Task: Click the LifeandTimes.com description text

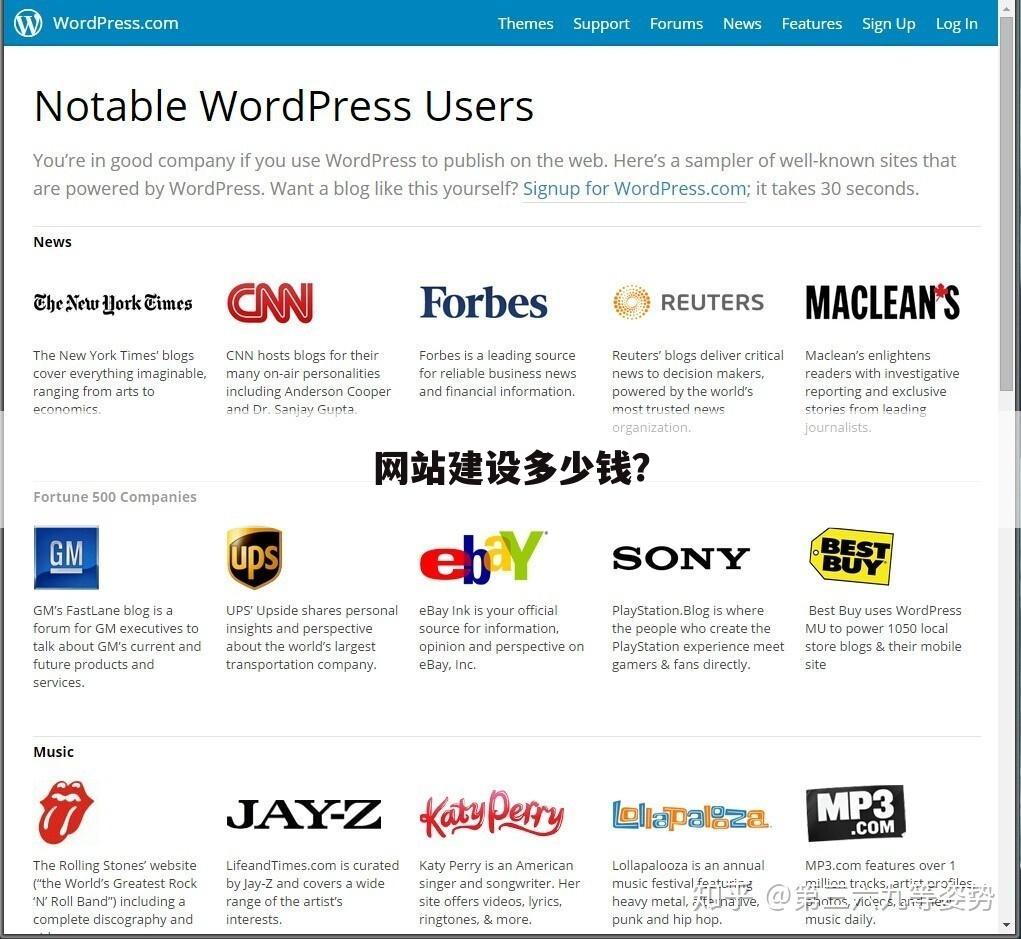Action: [x=313, y=893]
